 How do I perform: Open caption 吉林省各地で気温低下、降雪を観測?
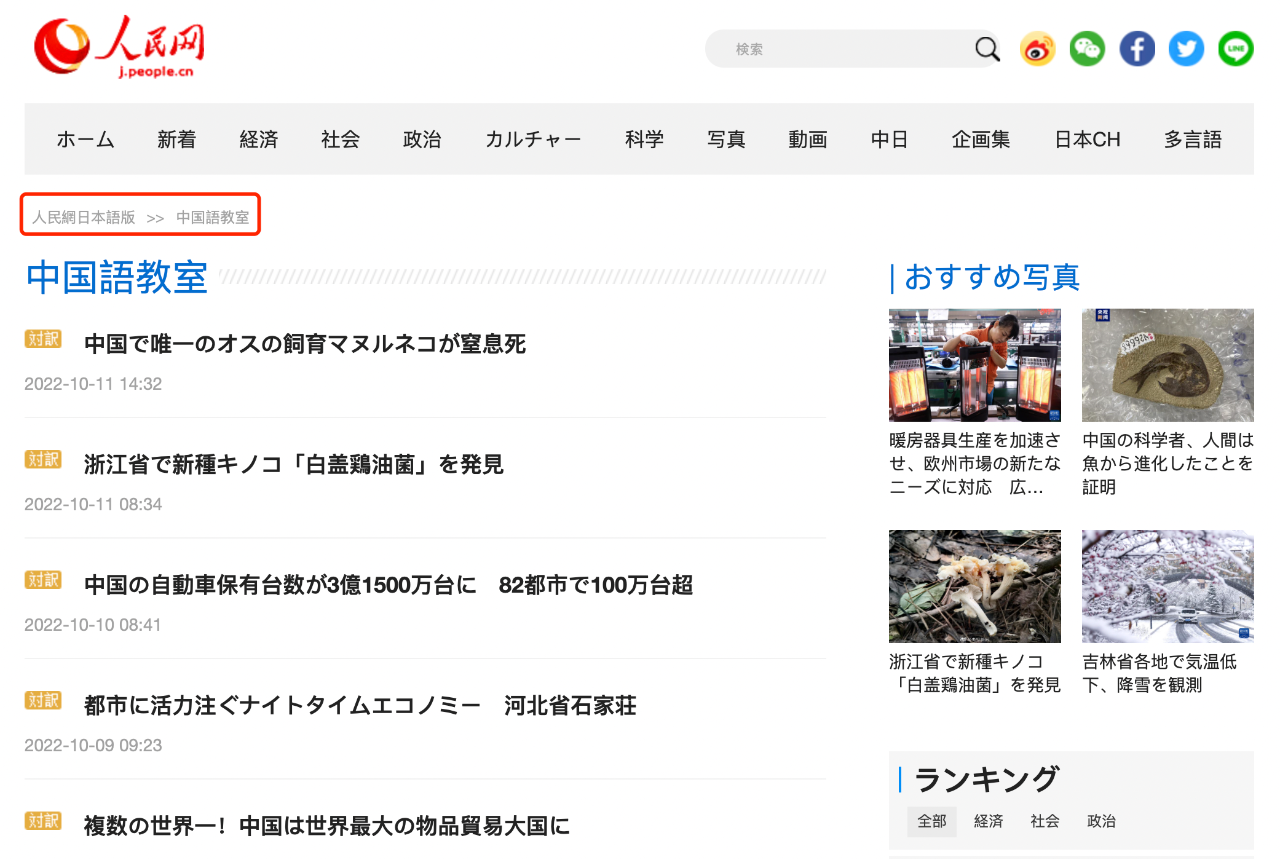tap(1160, 673)
